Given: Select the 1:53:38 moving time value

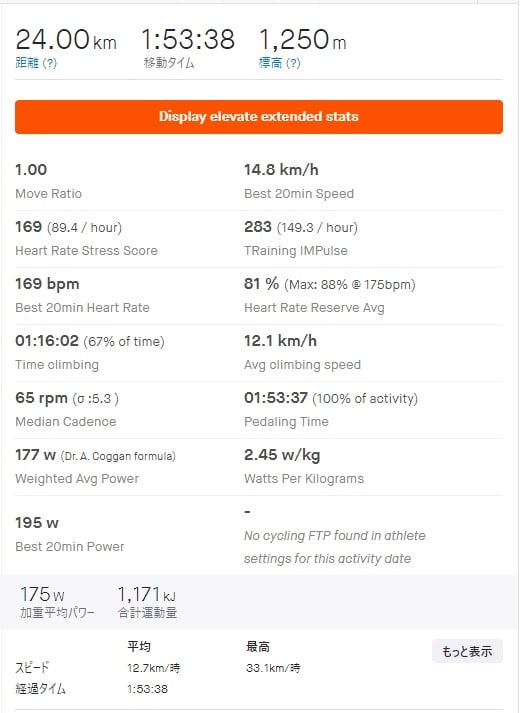Looking at the screenshot, I should [x=188, y=39].
